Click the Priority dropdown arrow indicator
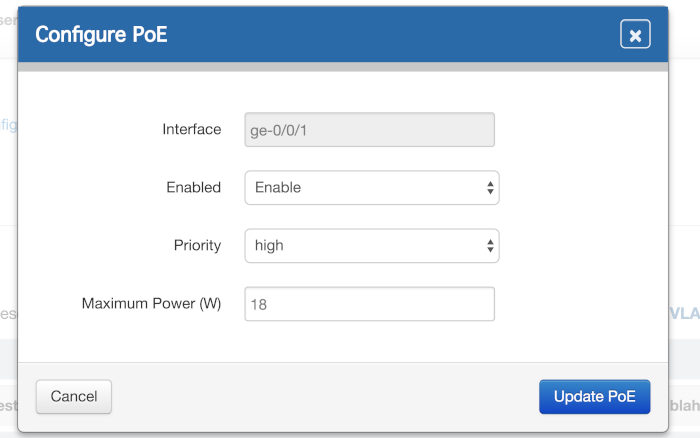700x438 pixels. 490,245
